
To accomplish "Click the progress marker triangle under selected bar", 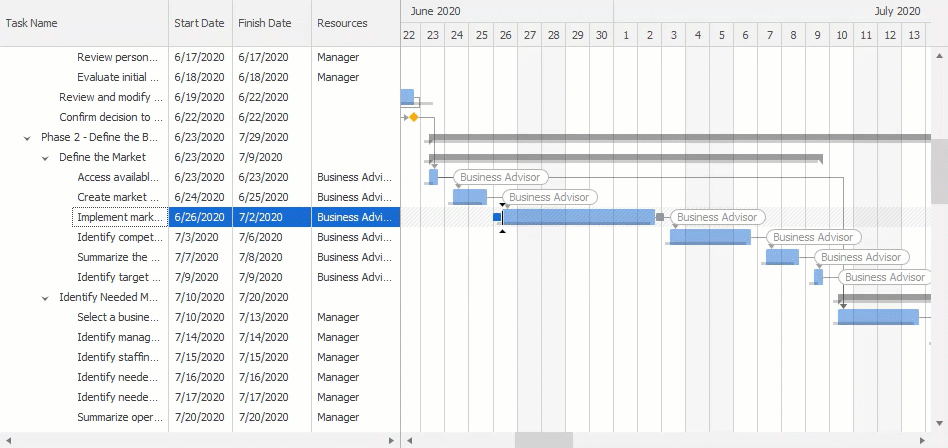I will point(502,230).
